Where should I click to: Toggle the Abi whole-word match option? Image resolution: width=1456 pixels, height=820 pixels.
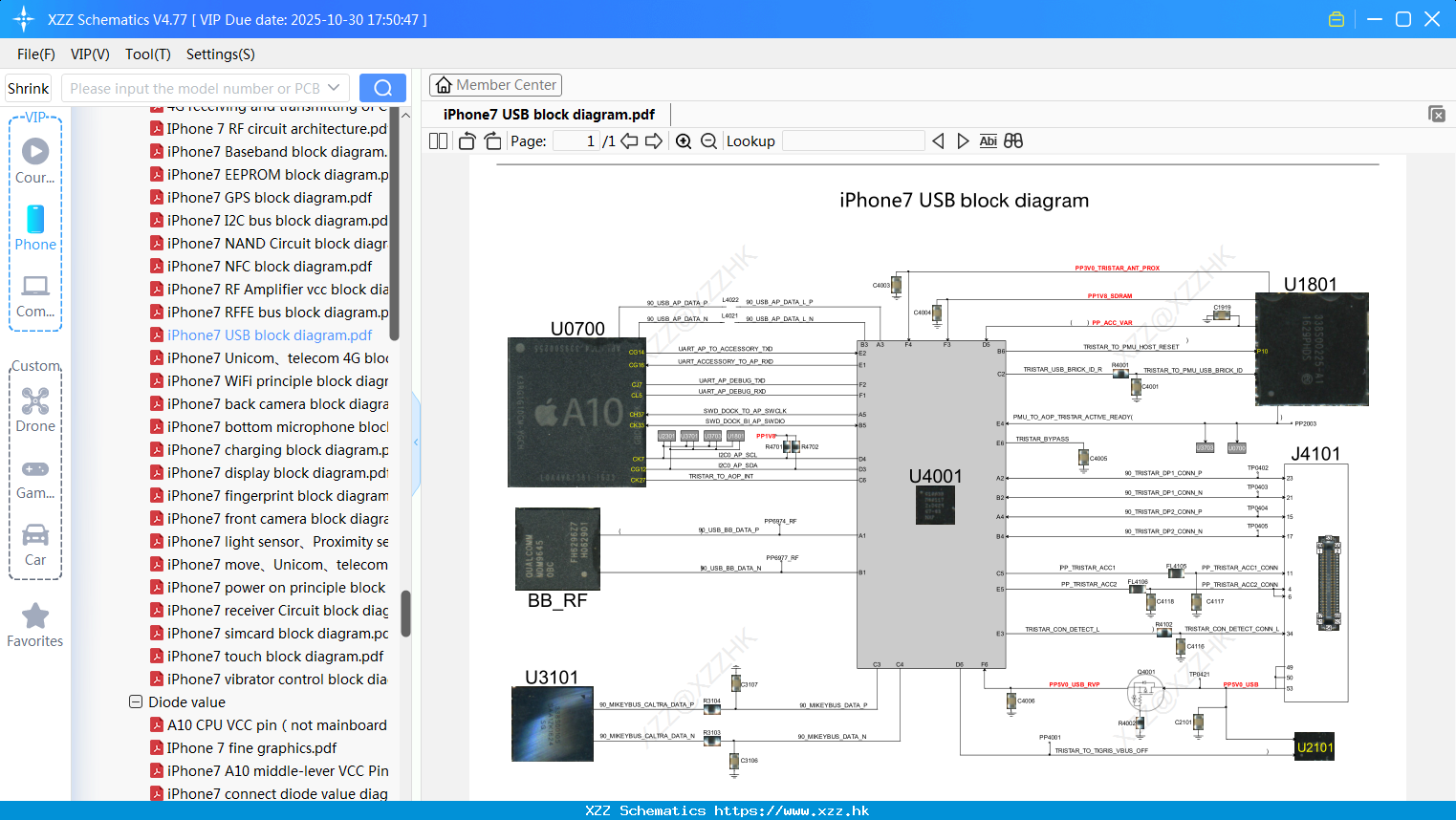tap(988, 140)
